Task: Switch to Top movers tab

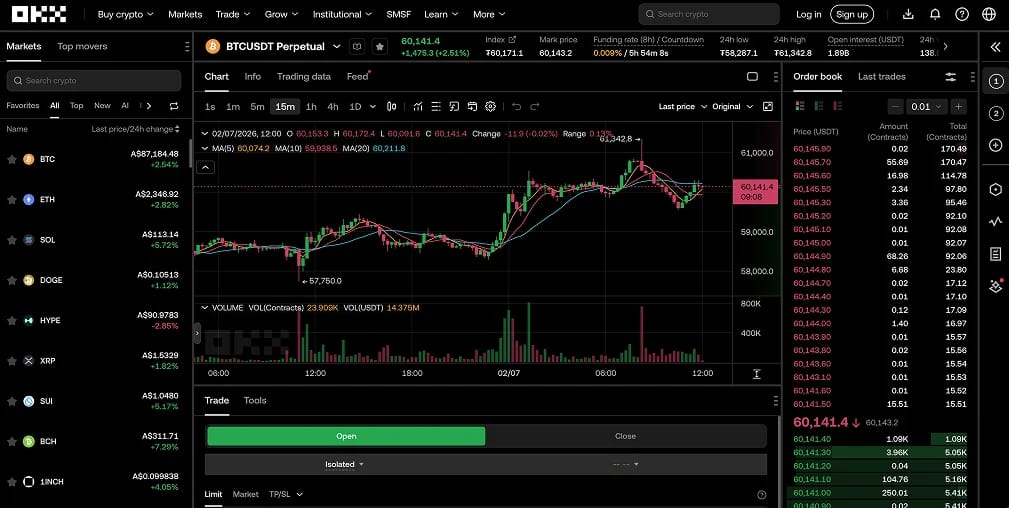Action: (x=82, y=46)
